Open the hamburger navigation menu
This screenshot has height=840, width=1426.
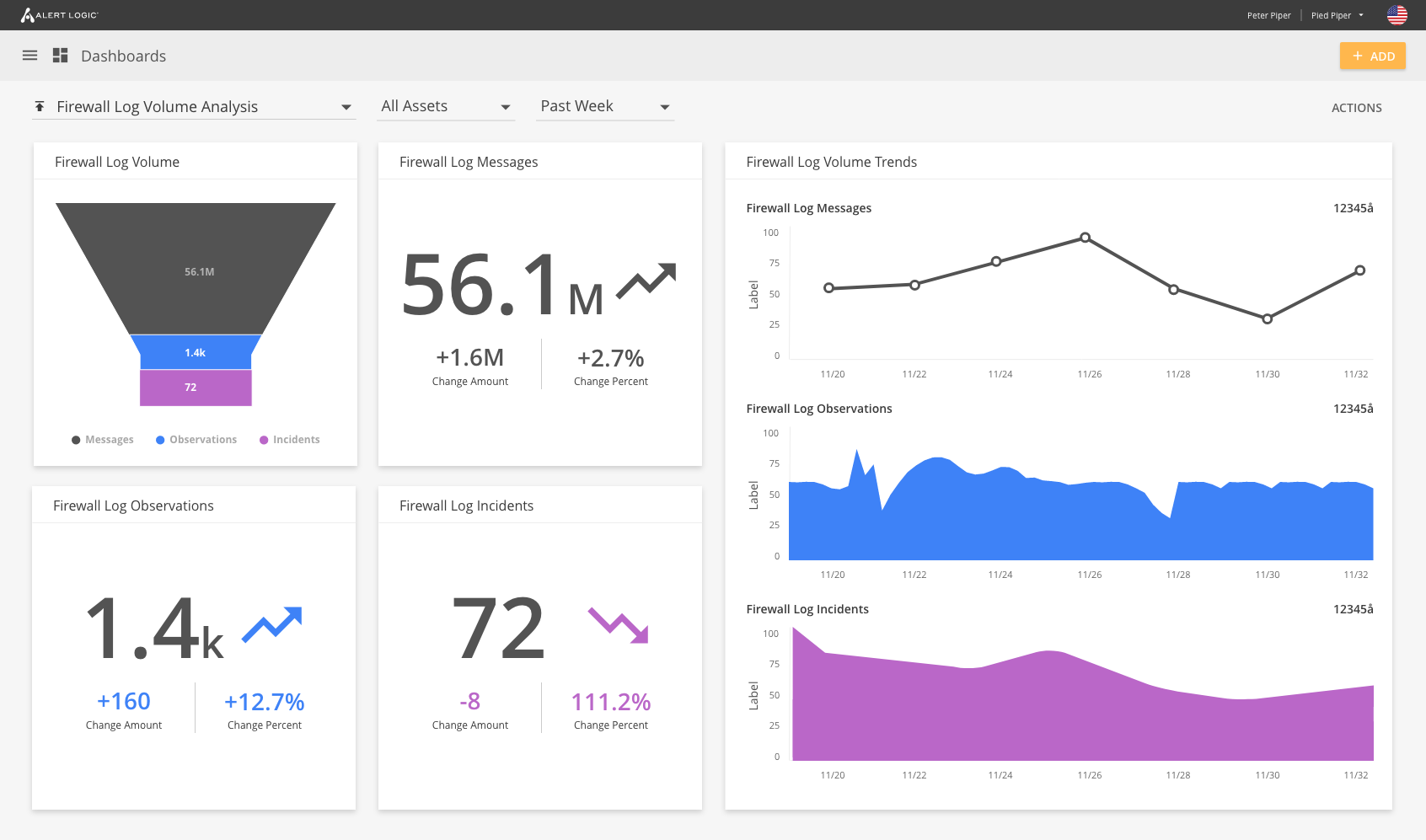pyautogui.click(x=29, y=56)
